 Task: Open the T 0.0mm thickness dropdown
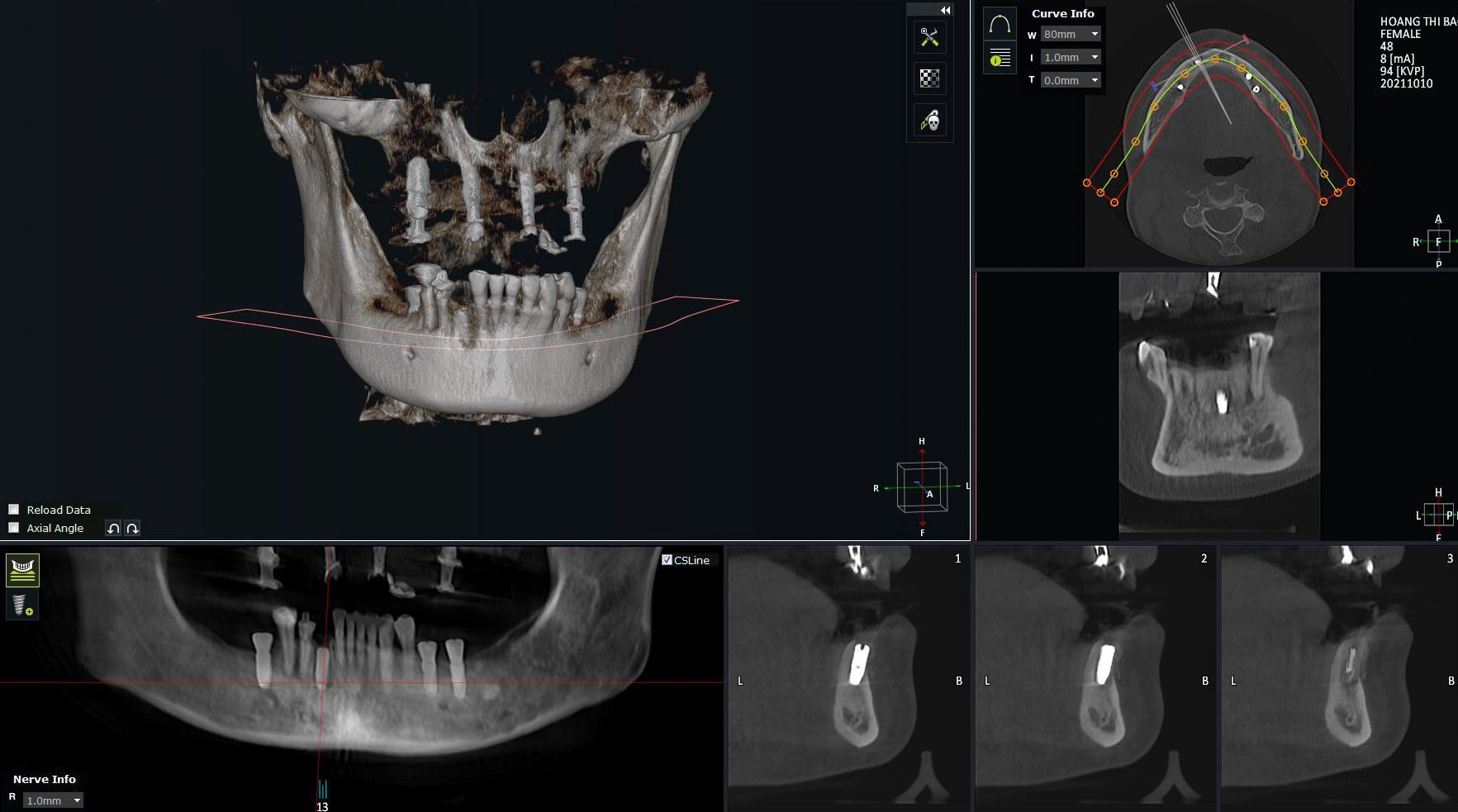(x=1071, y=80)
